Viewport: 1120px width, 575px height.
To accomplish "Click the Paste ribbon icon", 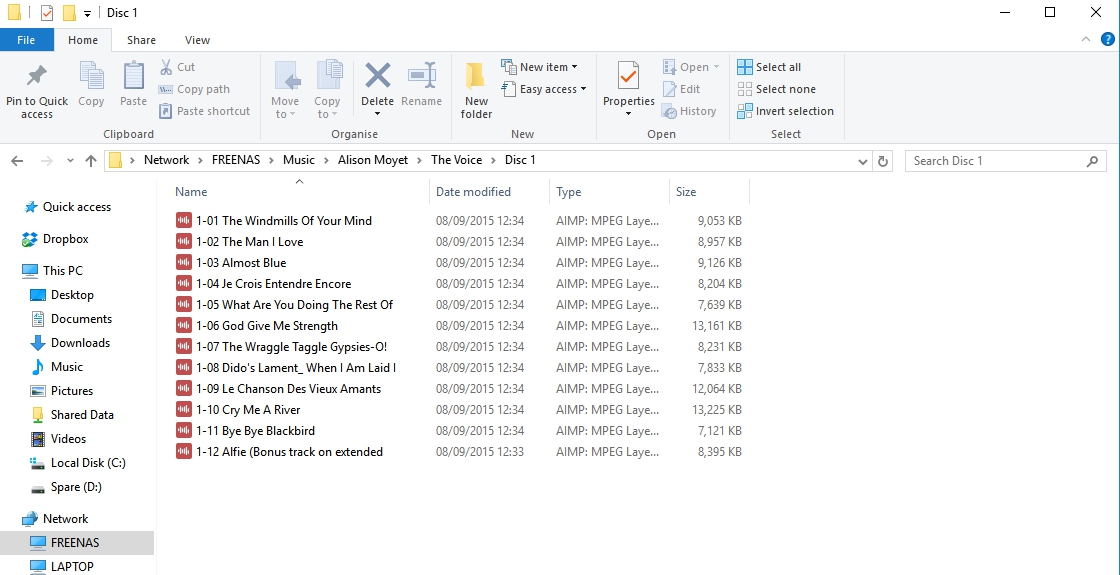I will [x=134, y=76].
